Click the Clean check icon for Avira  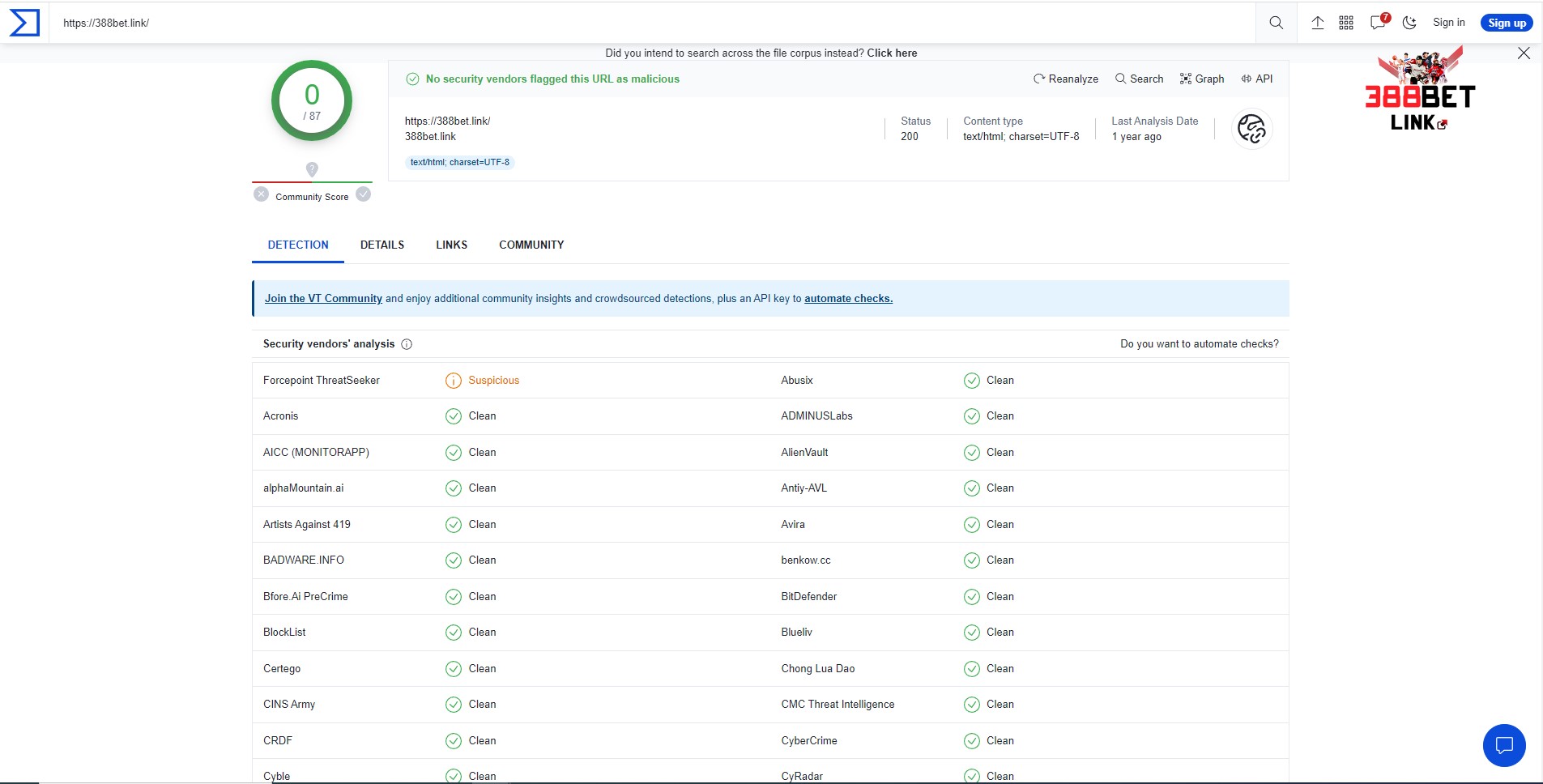tap(972, 525)
